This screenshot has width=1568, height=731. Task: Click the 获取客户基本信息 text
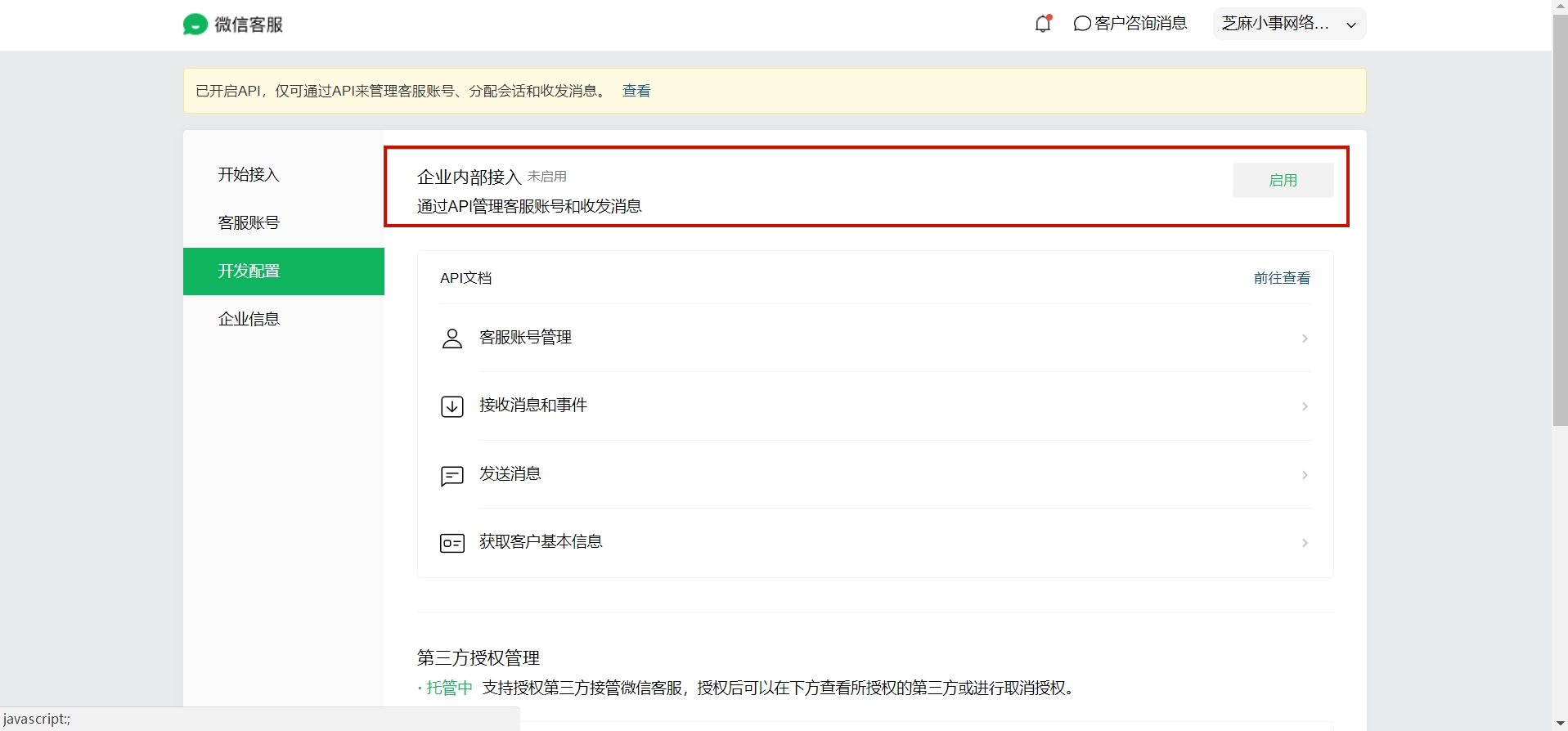coord(541,542)
